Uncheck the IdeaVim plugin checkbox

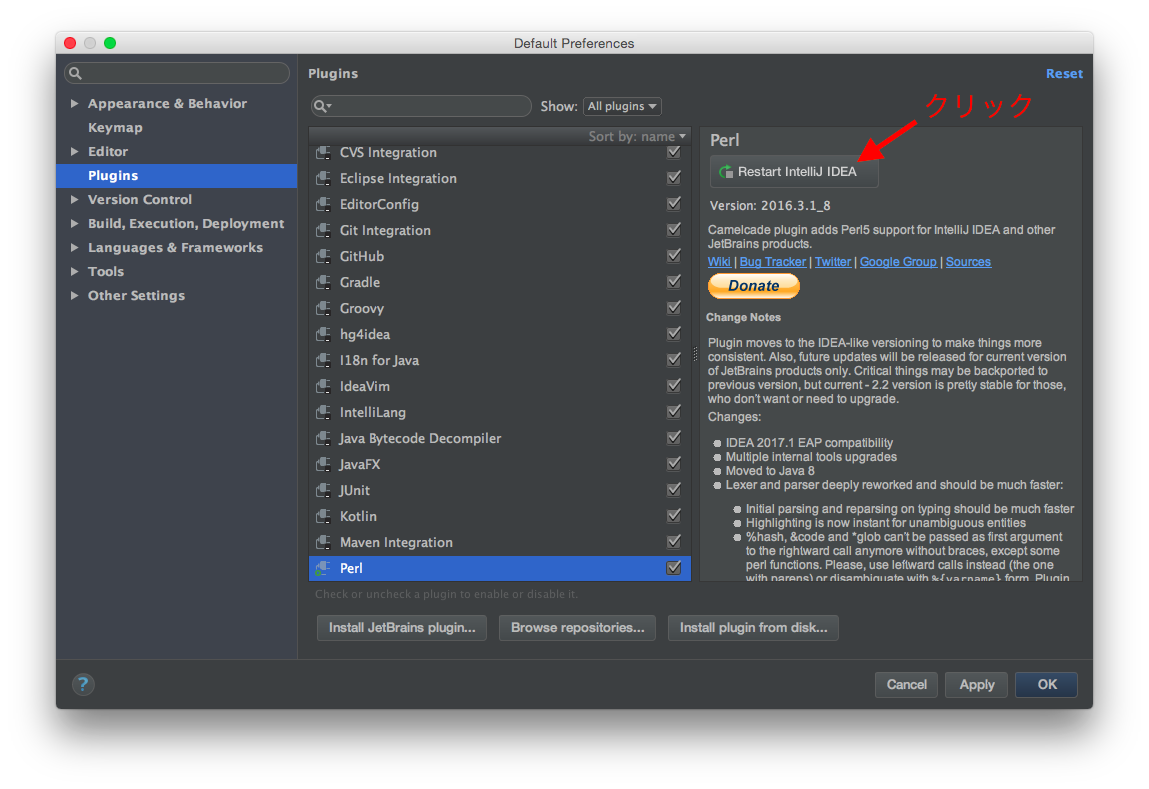tap(674, 385)
